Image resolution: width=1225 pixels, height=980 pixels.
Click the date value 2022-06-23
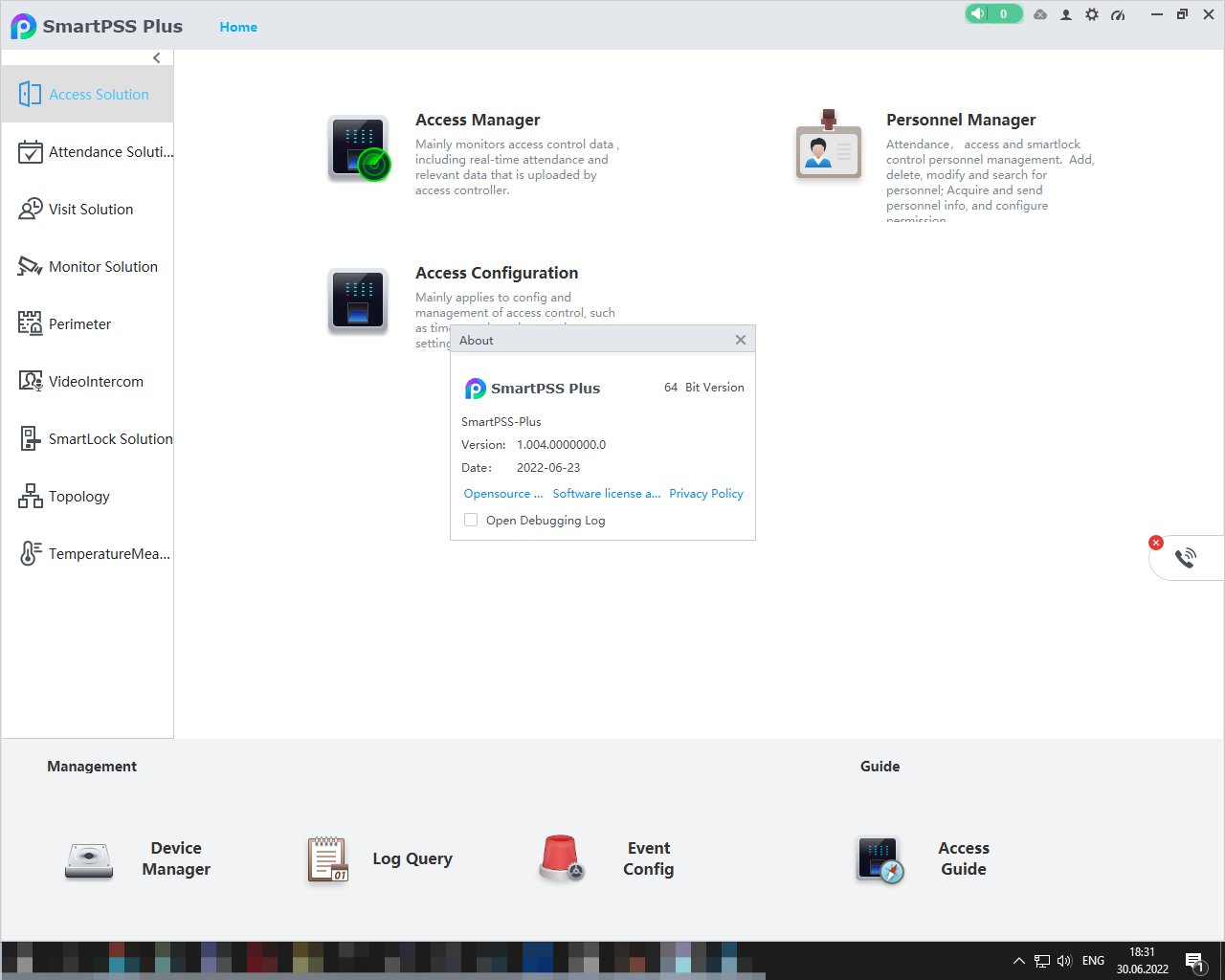pyautogui.click(x=548, y=468)
